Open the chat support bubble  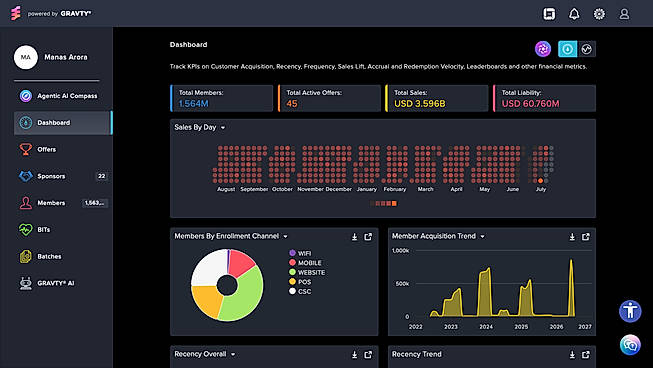coord(630,345)
